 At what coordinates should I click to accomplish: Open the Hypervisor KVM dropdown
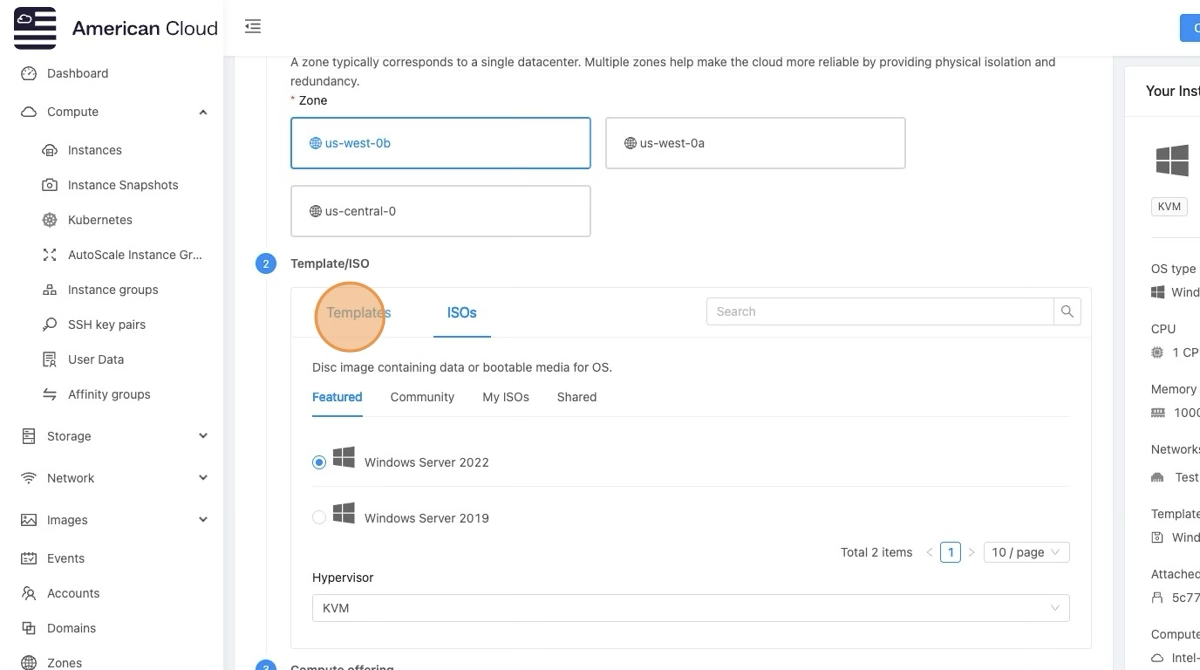pyautogui.click(x=690, y=608)
